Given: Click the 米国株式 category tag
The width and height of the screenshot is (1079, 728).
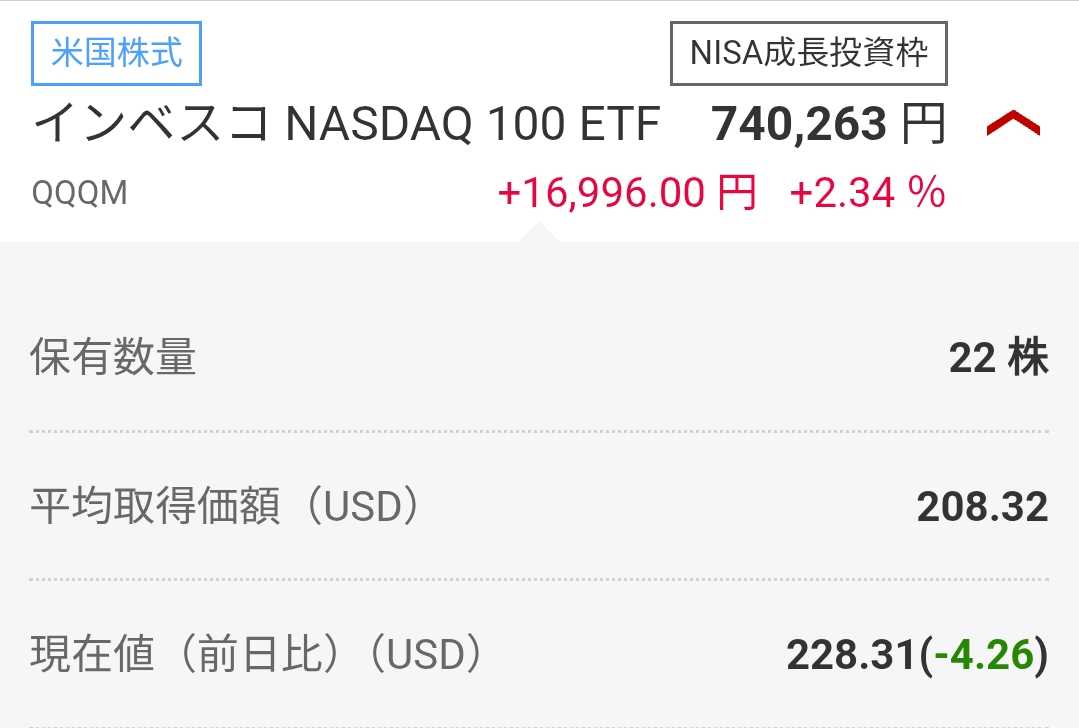Looking at the screenshot, I should click(117, 53).
